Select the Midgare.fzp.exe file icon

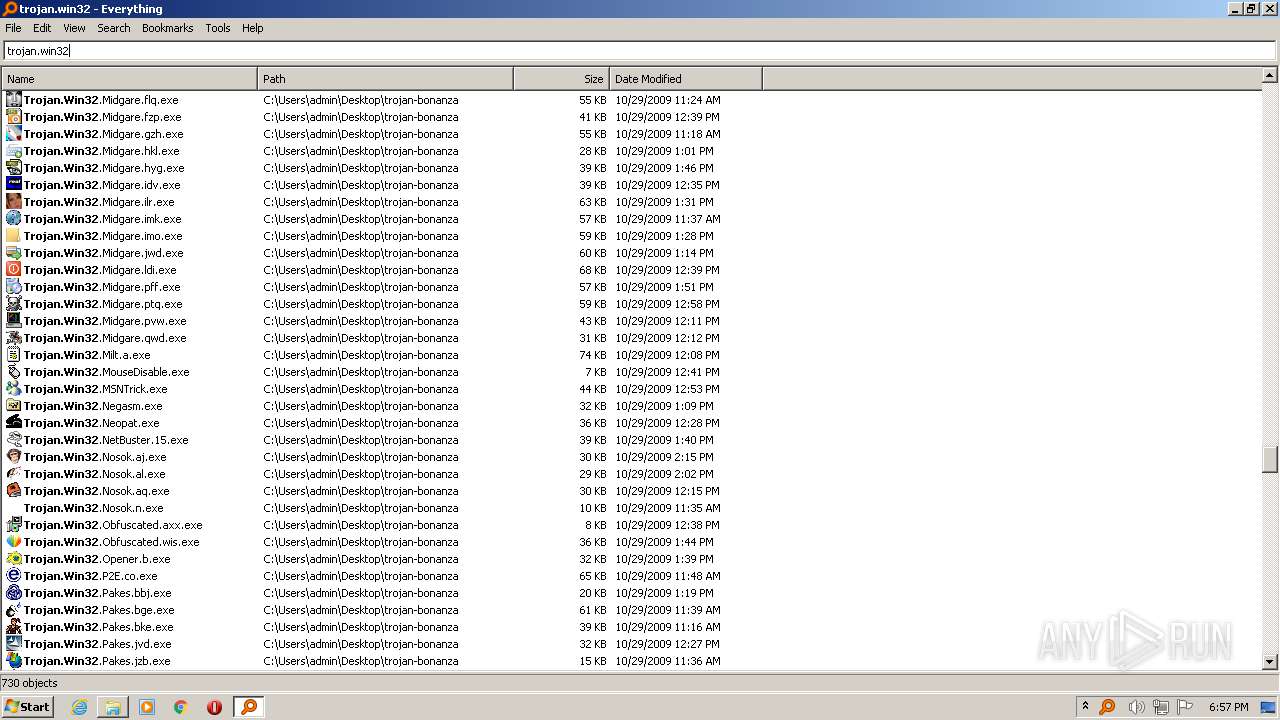[x=14, y=117]
